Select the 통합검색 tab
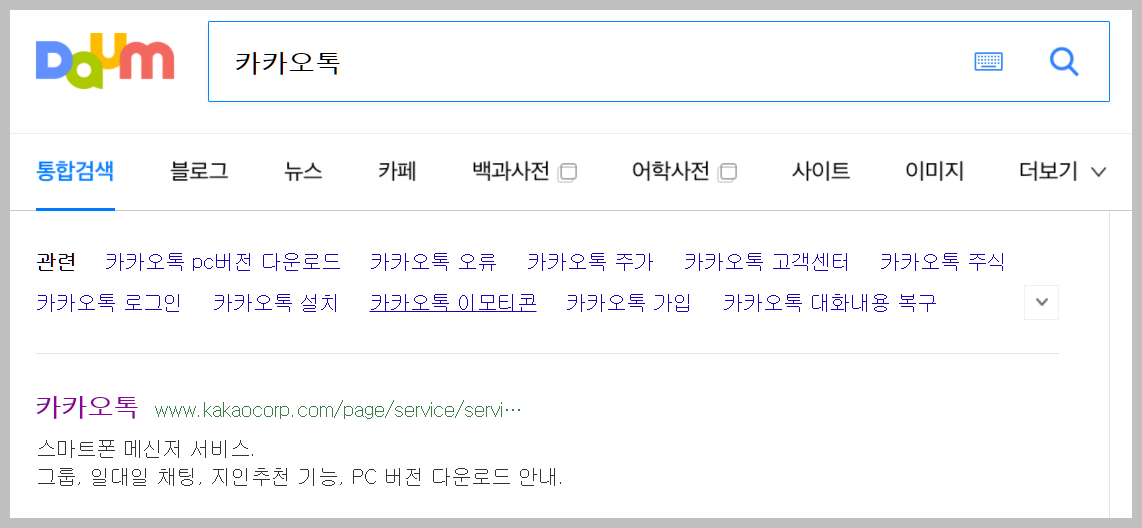This screenshot has width=1142, height=528. point(75,172)
